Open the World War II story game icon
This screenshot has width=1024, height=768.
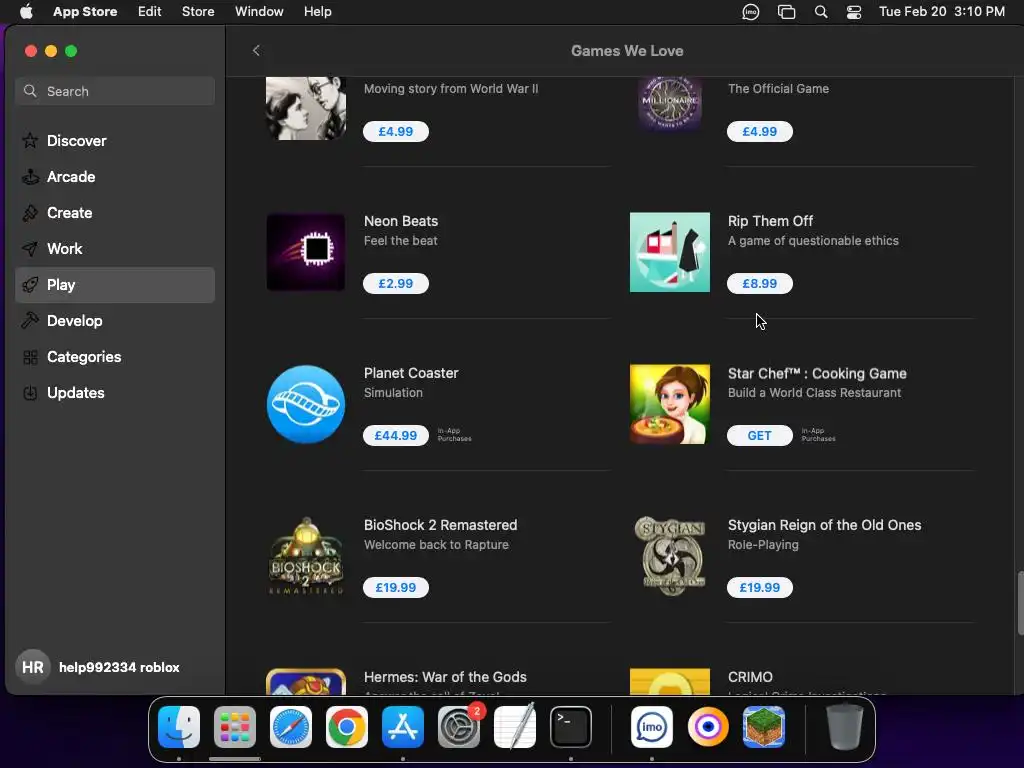coord(306,108)
